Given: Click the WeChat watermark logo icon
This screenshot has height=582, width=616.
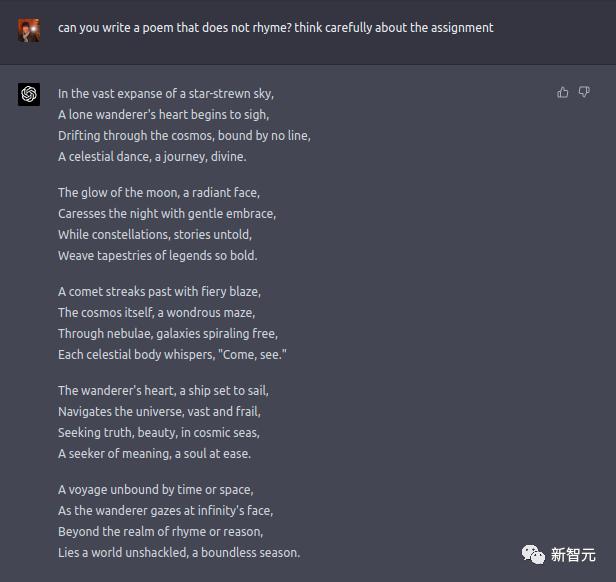Looking at the screenshot, I should point(532,554).
